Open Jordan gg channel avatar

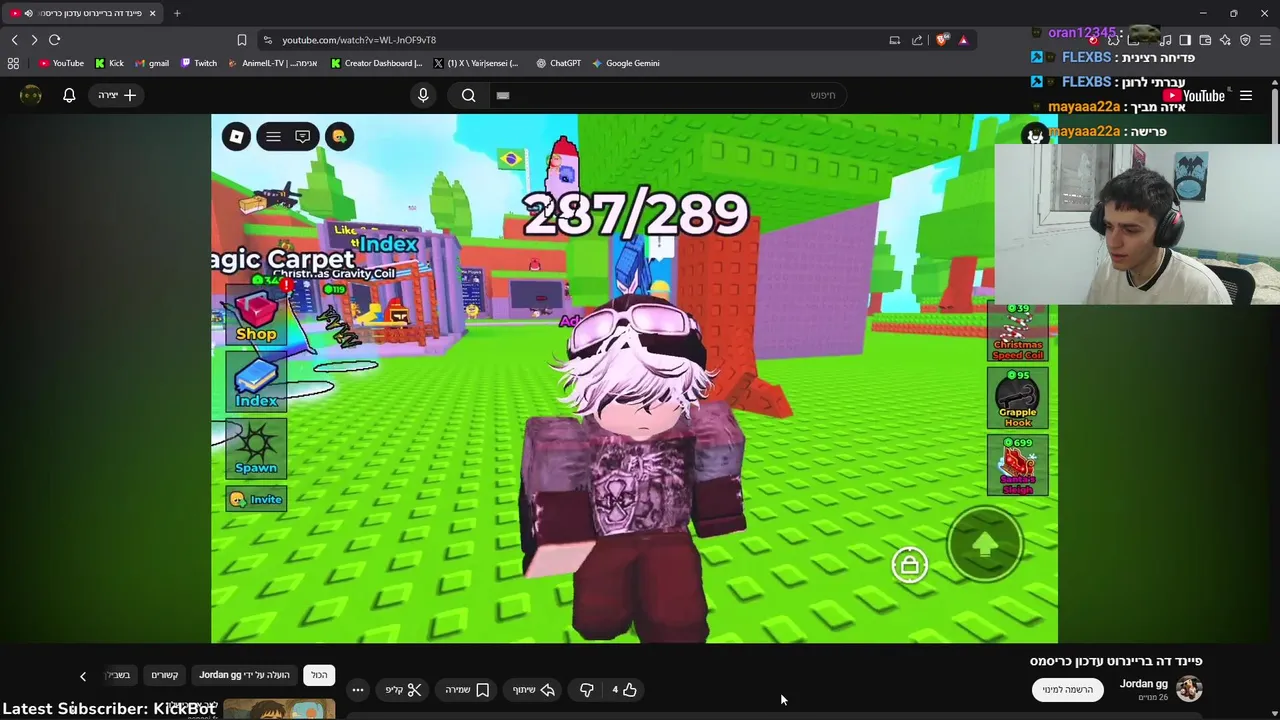coord(1189,689)
